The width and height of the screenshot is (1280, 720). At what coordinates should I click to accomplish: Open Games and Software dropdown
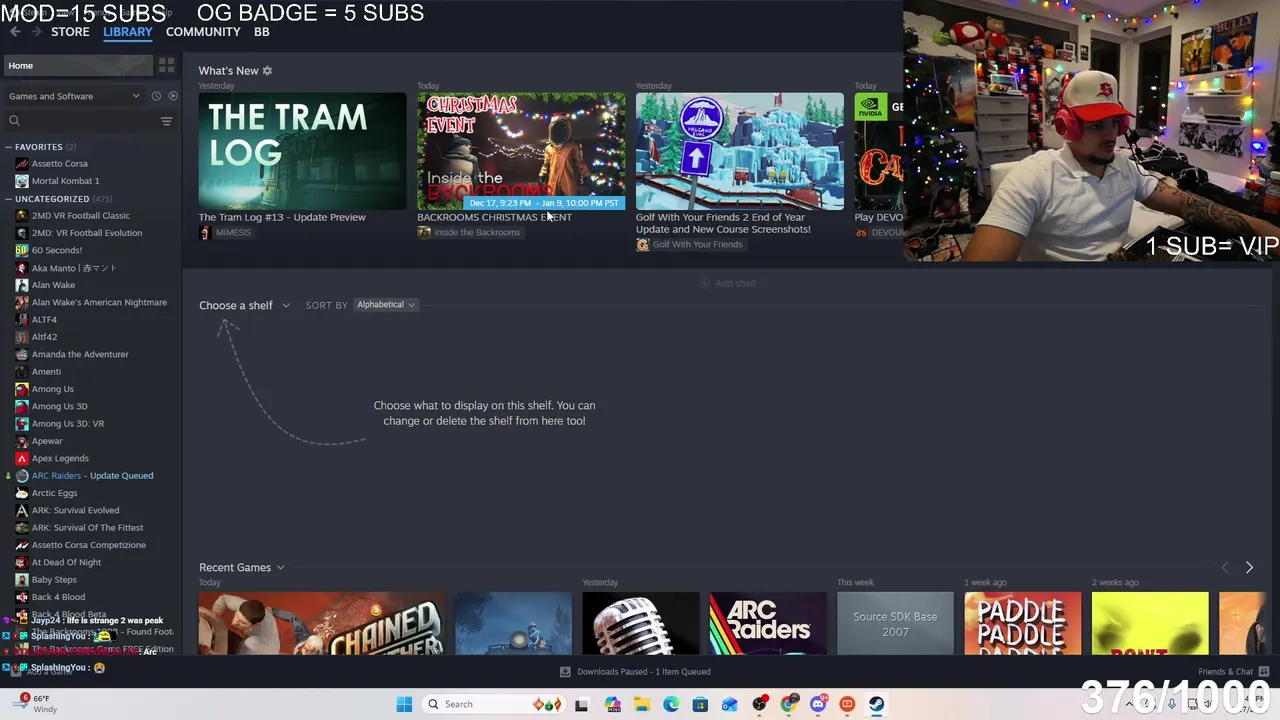coord(74,96)
